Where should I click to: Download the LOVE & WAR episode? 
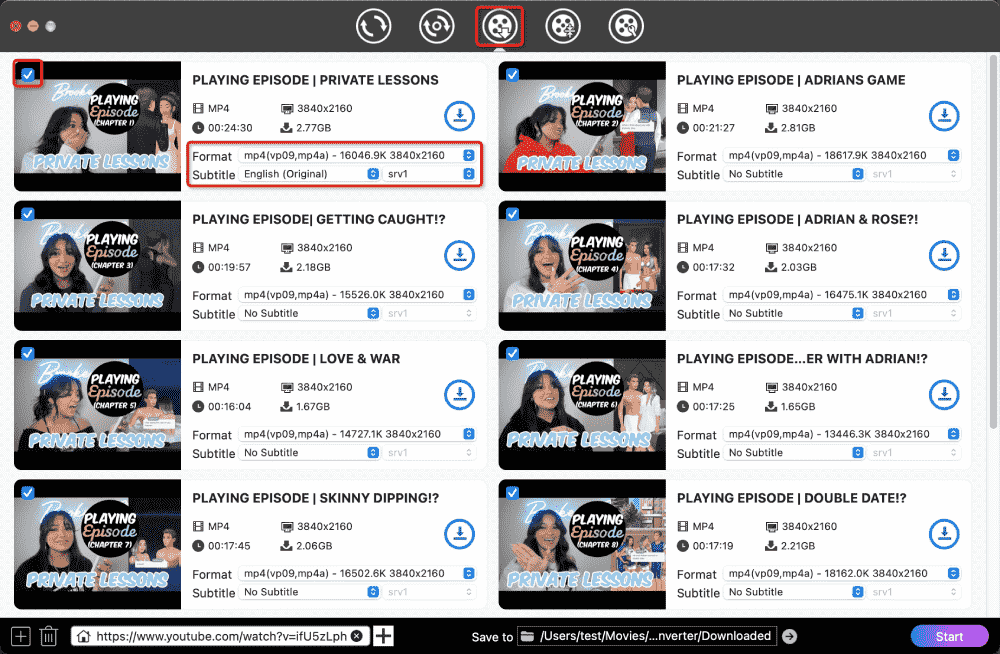tap(459, 395)
